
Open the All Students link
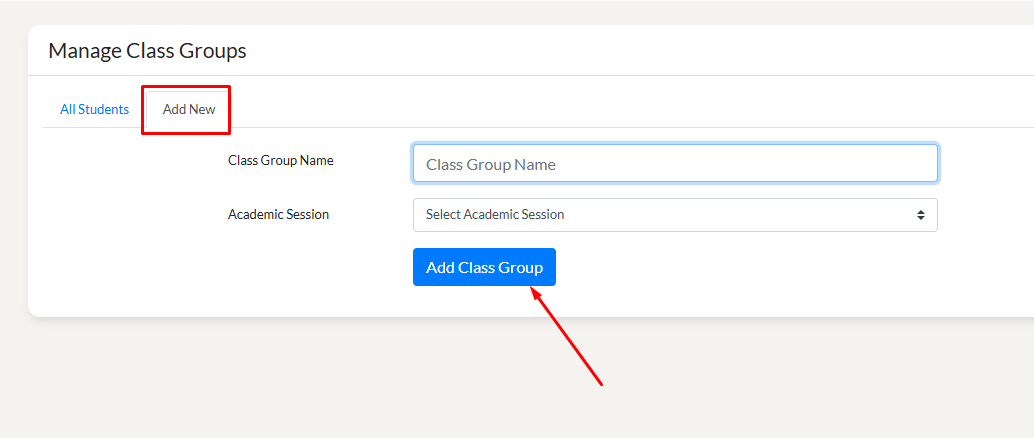(x=94, y=110)
